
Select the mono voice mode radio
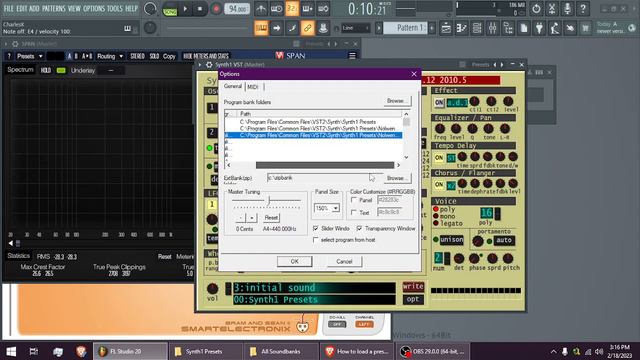click(x=436, y=216)
